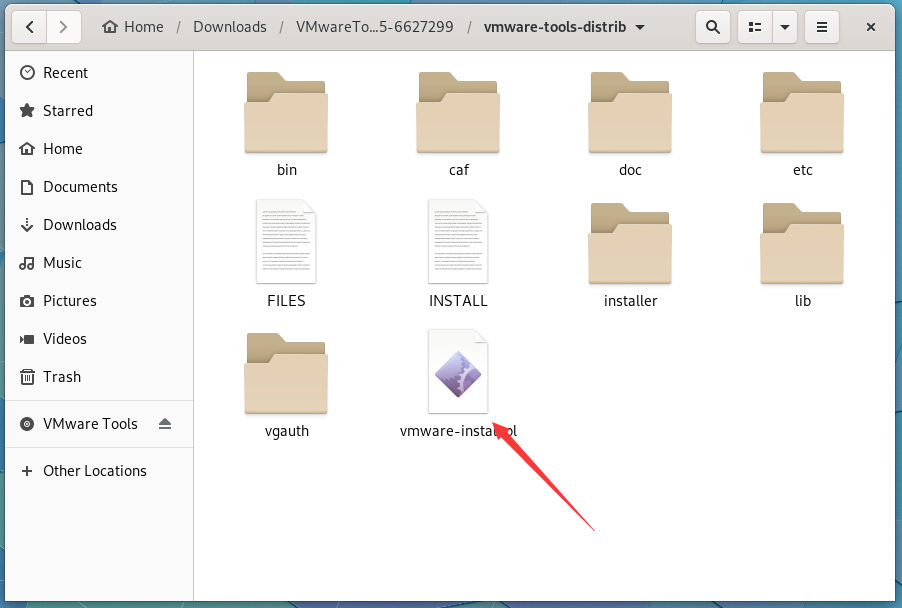Open Documents in the sidebar
This screenshot has width=902, height=608.
(99, 186)
